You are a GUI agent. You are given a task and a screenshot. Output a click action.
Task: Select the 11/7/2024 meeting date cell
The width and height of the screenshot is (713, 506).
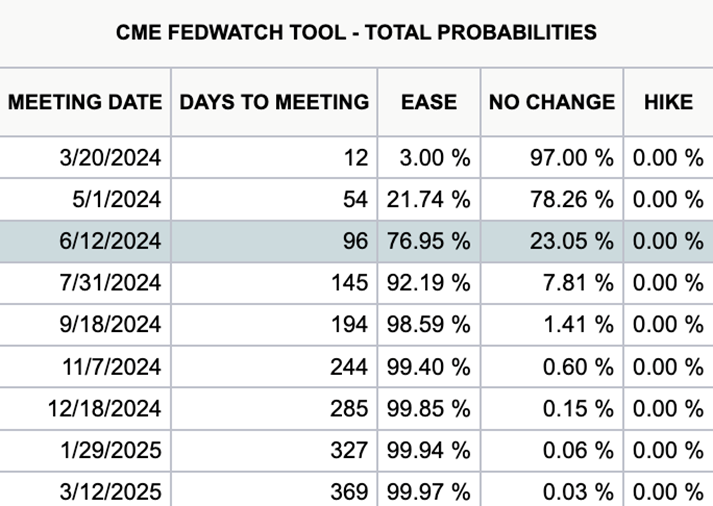click(85, 366)
